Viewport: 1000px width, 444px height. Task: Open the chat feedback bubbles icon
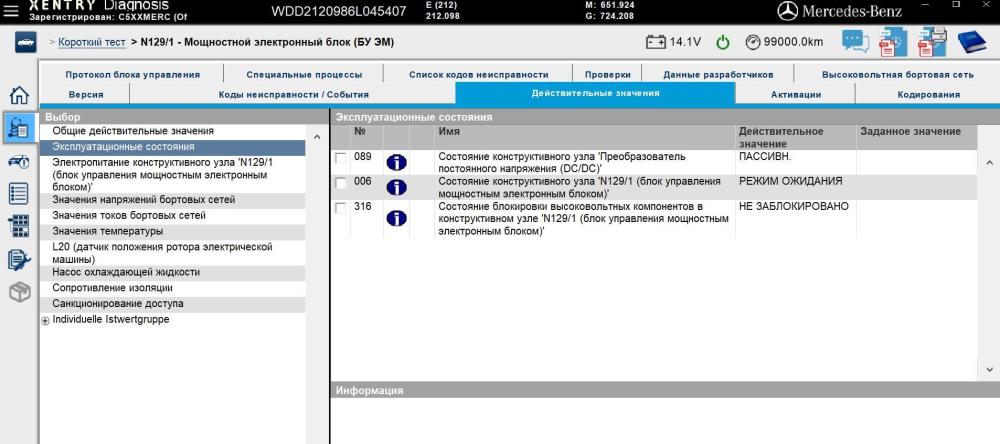855,41
